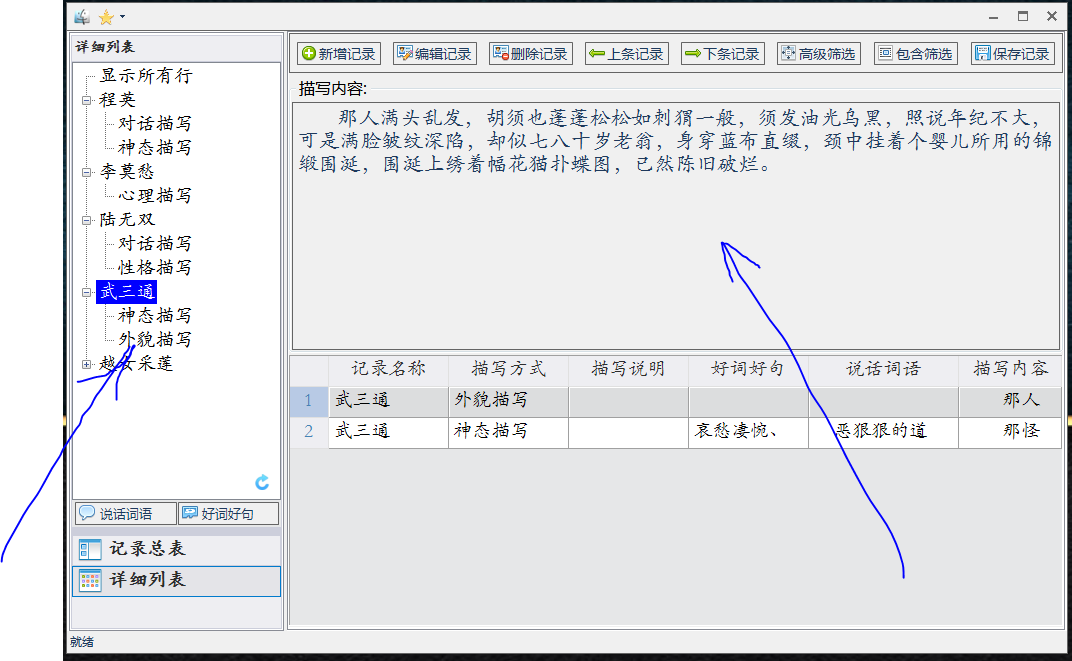Click the 外貌描写 cell in row 1
Screen dimensions: 1072x661
[508, 401]
